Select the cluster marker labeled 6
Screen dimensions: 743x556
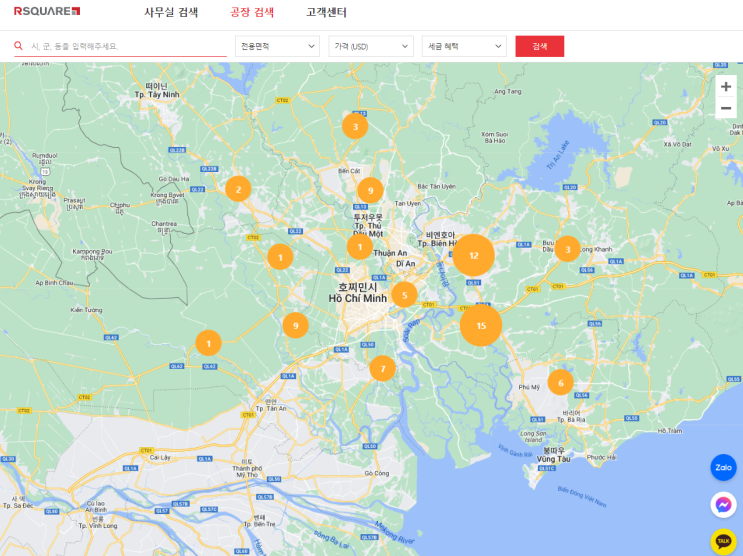(x=561, y=382)
